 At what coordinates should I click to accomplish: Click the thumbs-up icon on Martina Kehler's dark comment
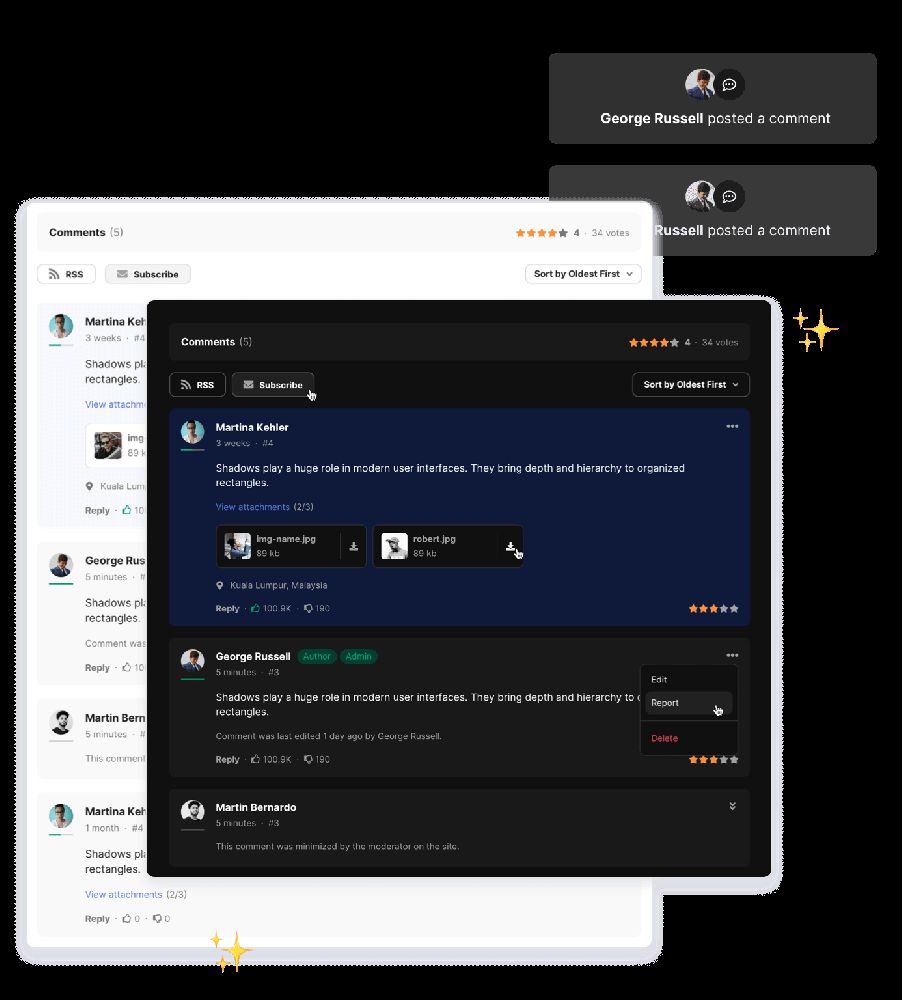coord(255,608)
